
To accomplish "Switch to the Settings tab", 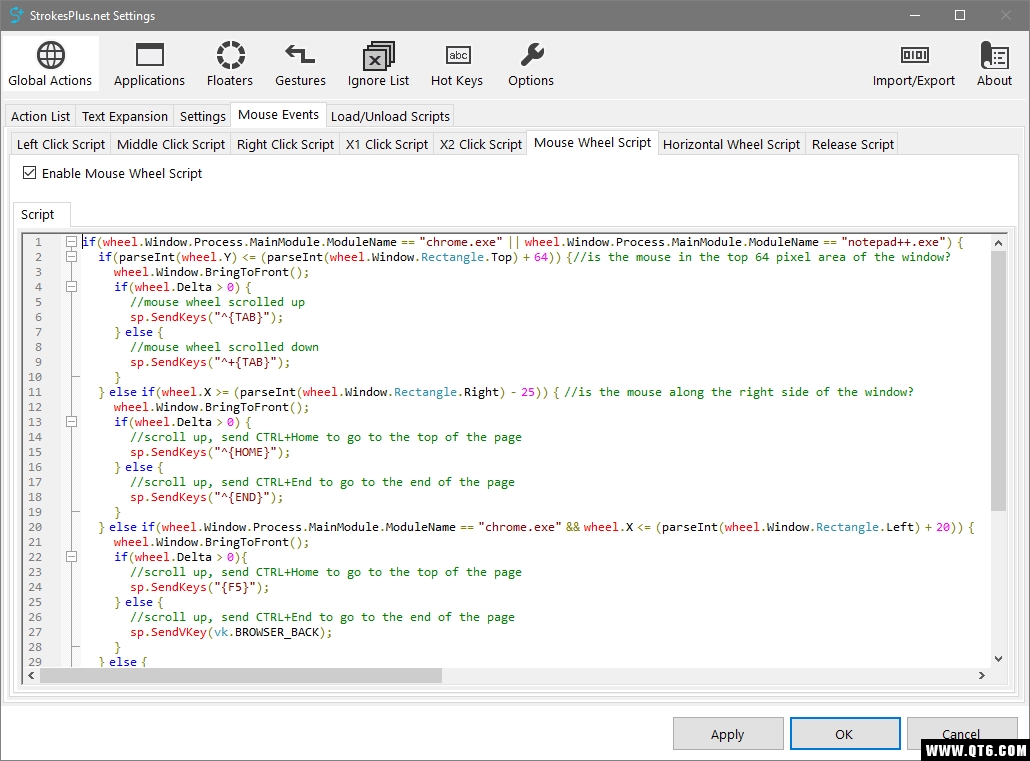I will (202, 116).
